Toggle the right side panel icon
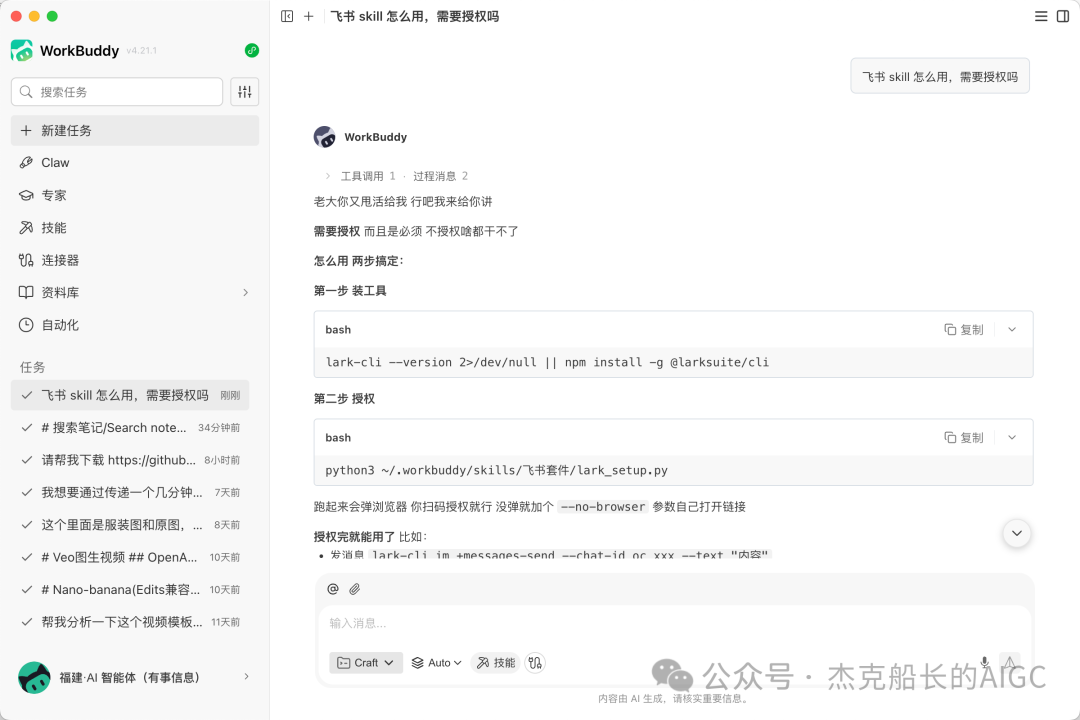 tap(1063, 16)
